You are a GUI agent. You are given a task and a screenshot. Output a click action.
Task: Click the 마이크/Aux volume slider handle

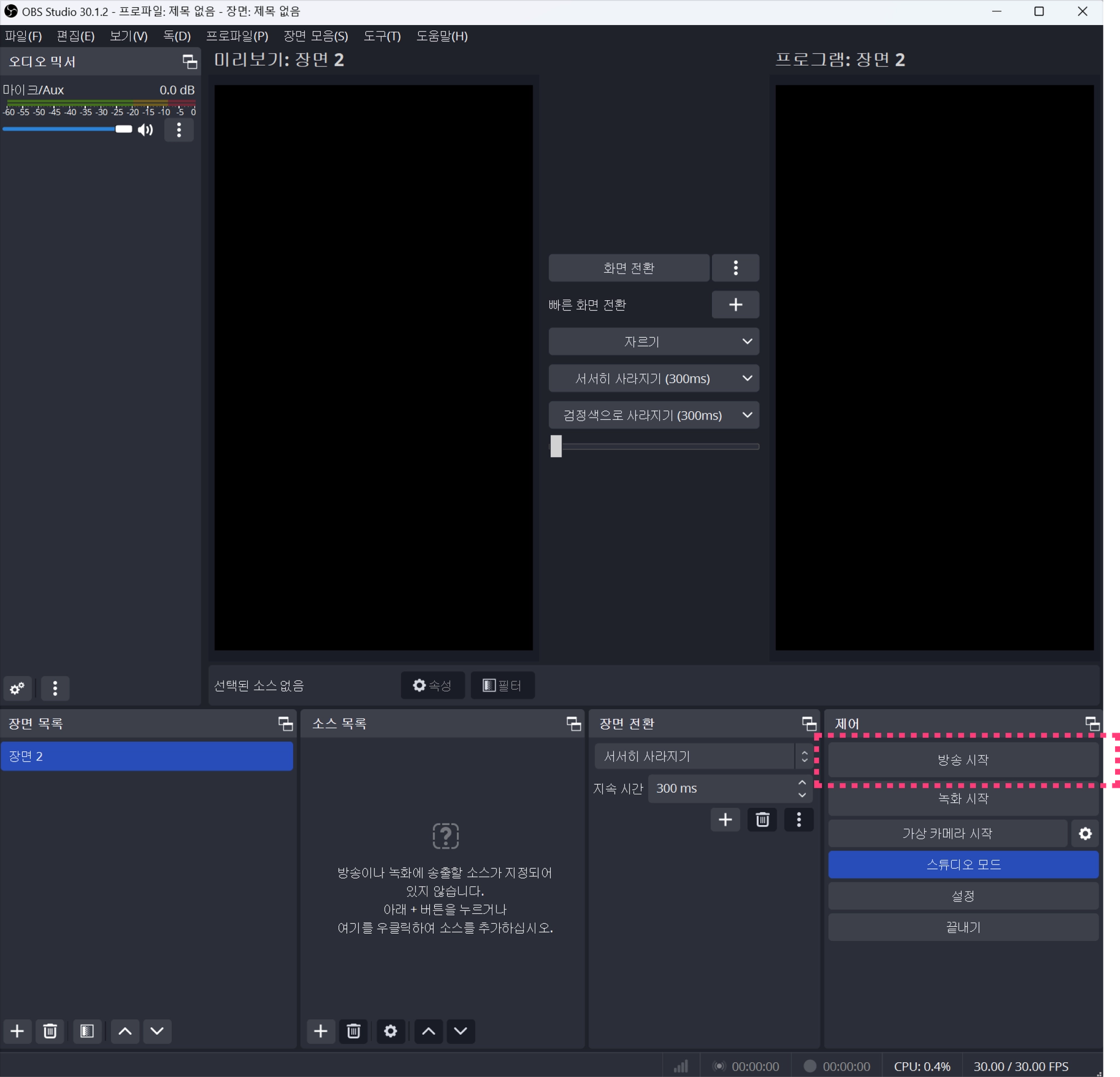[124, 129]
